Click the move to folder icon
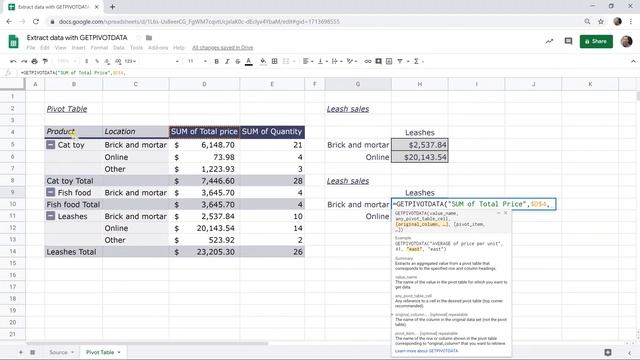The image size is (640, 360). click(x=149, y=38)
